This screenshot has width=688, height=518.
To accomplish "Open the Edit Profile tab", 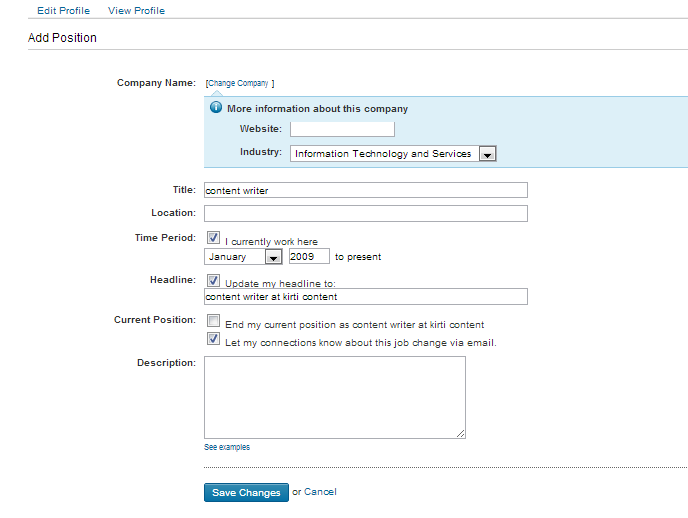I will pos(64,11).
